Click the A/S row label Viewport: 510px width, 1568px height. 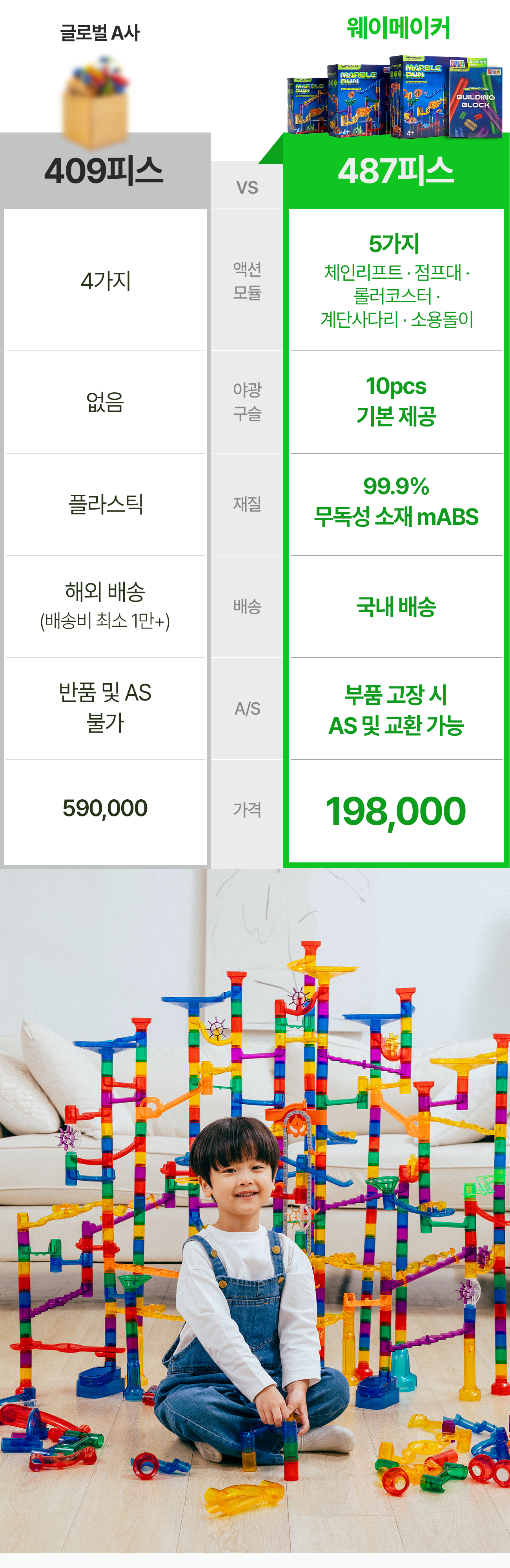[x=247, y=708]
